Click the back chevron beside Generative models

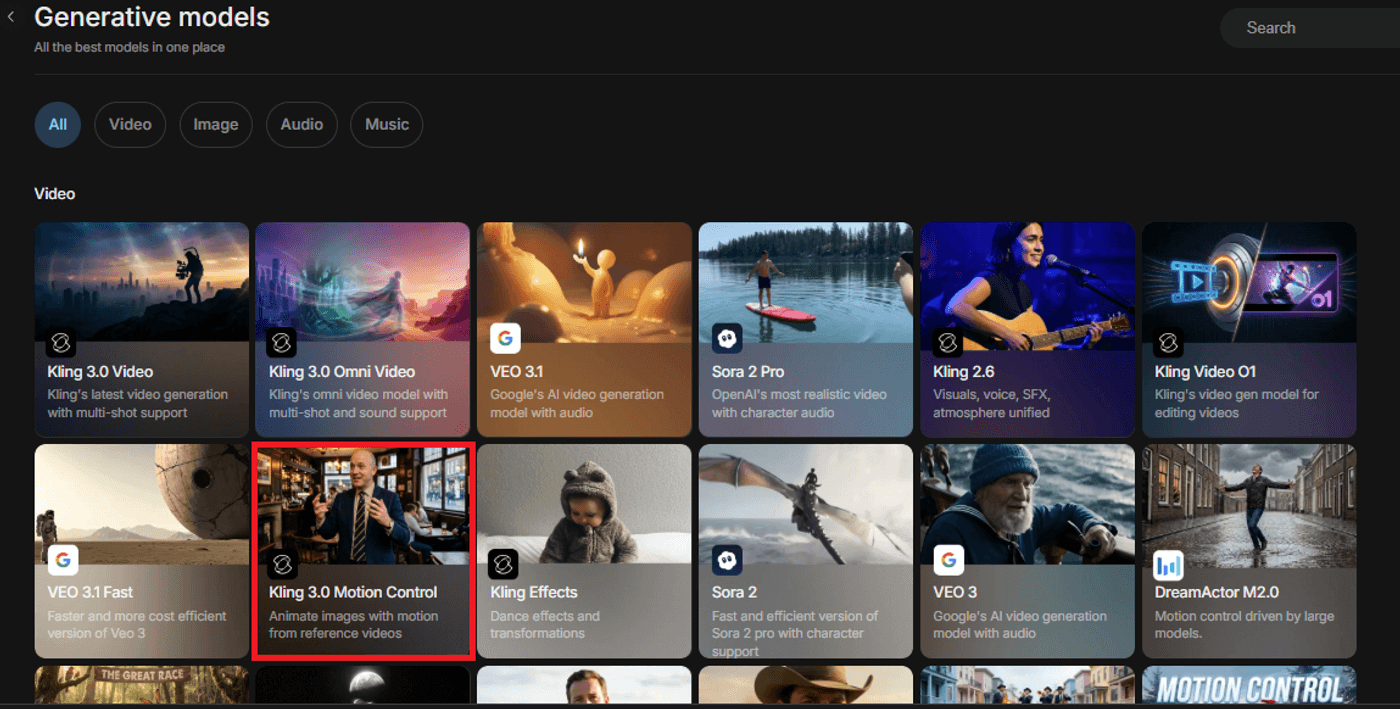tap(11, 17)
